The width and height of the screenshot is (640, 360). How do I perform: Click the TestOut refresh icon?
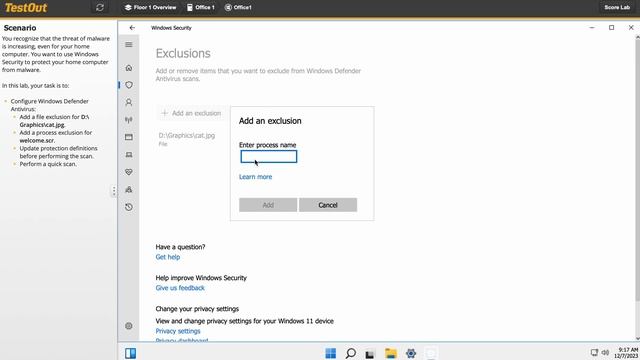[100, 7]
